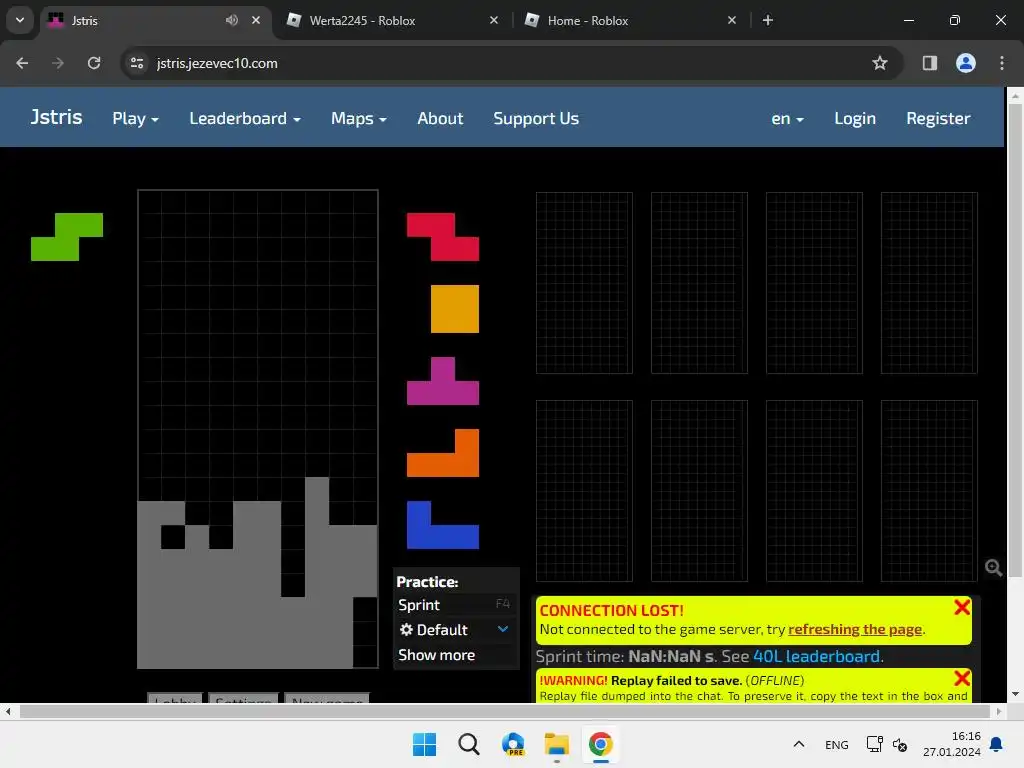
Task: Open Chrome's three-dot menu
Action: click(1002, 63)
